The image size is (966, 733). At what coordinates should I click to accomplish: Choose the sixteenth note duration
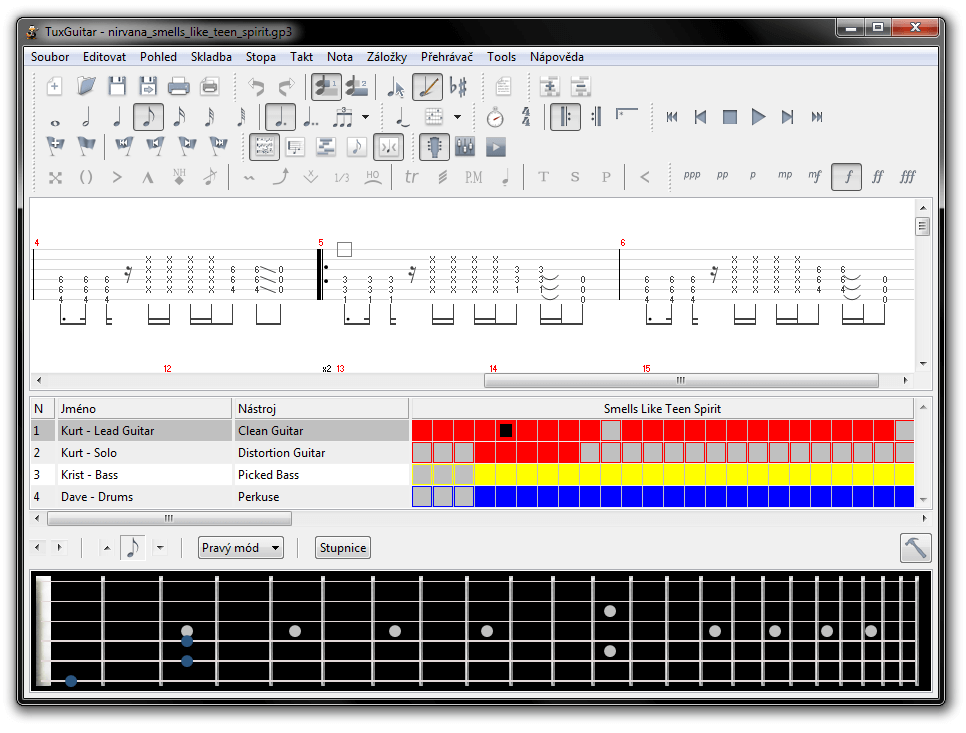(x=179, y=117)
